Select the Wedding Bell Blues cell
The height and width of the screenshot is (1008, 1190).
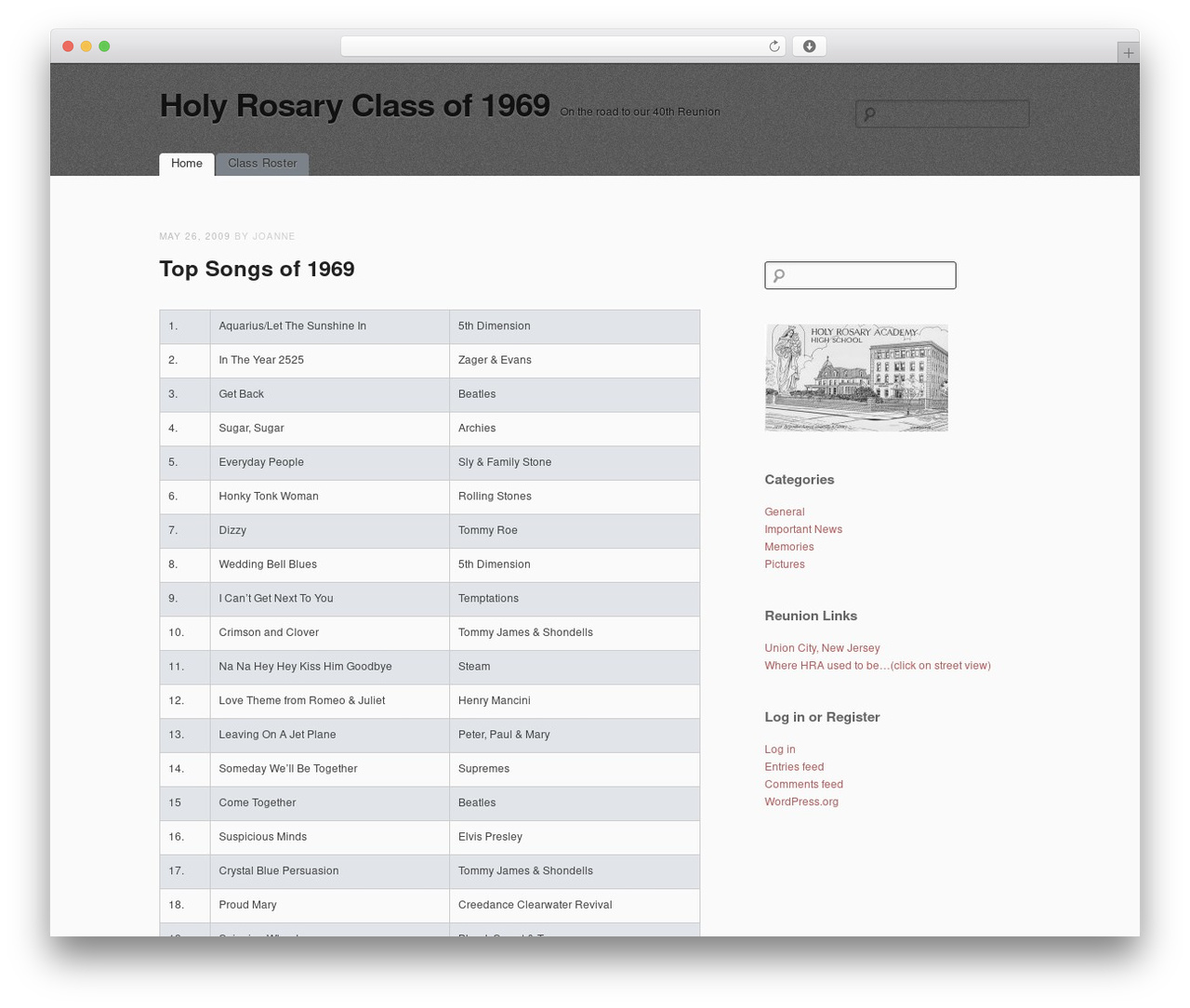[330, 564]
